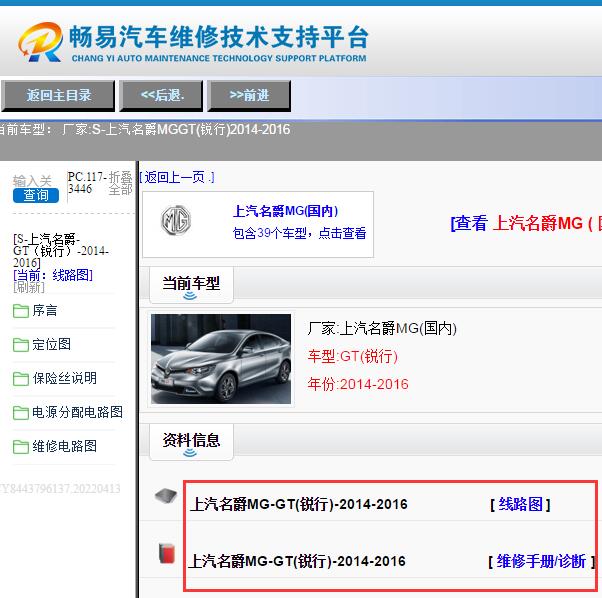Click the 输入关 keyword input field
Screen dimensions: 602x598
(32, 181)
